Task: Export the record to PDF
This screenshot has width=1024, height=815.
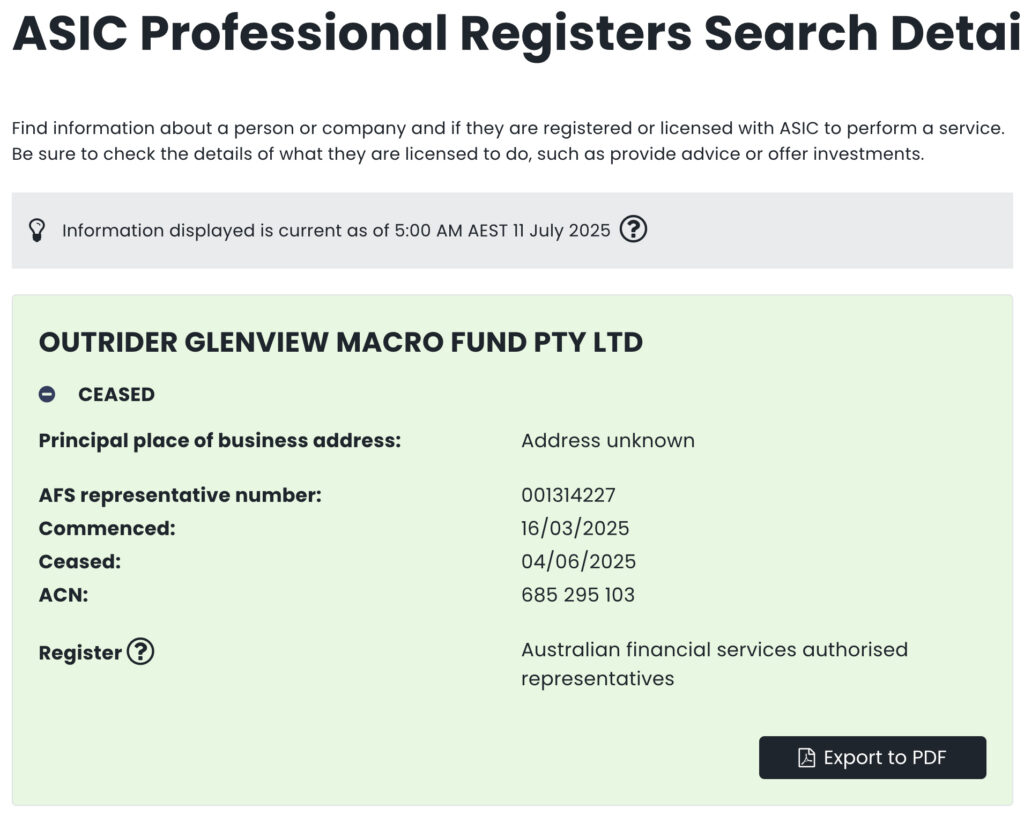Action: [x=872, y=758]
